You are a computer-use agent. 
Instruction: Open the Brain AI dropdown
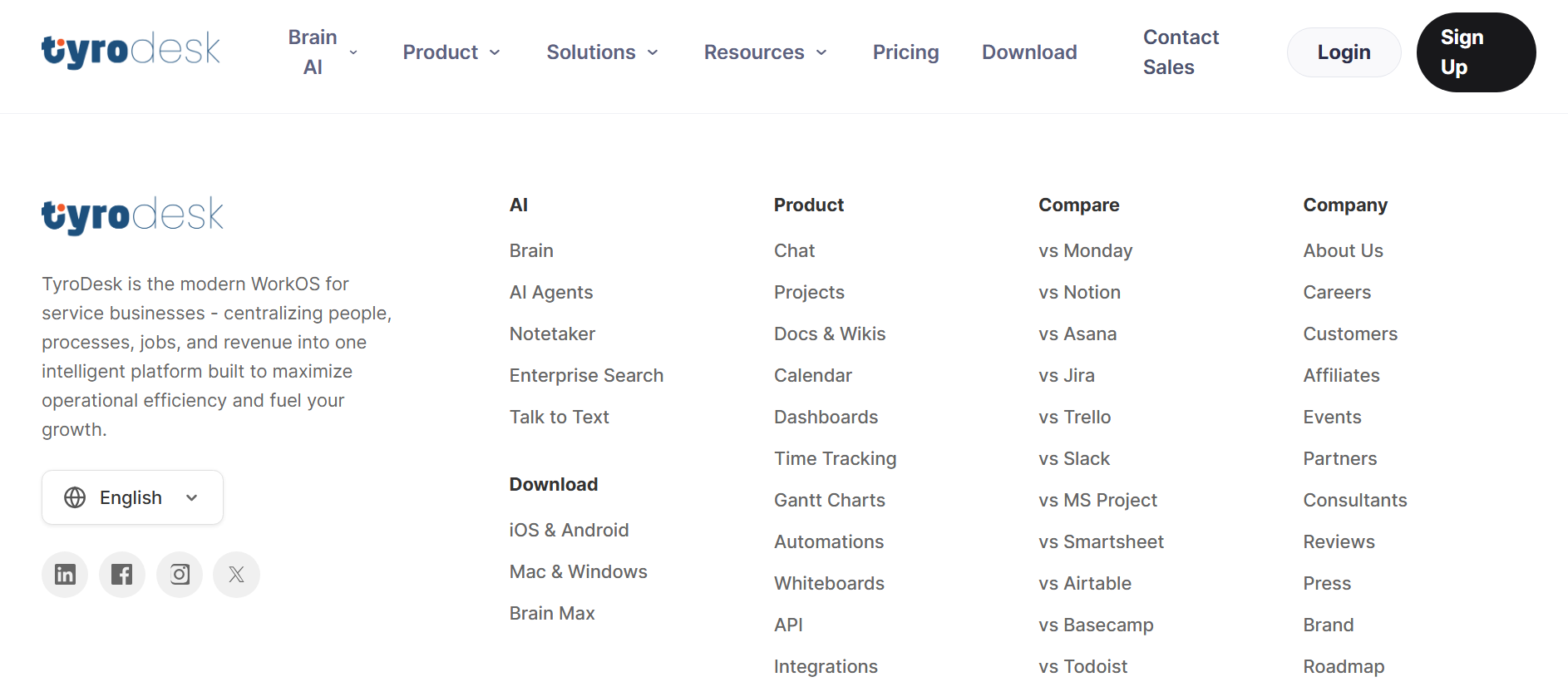(x=324, y=52)
